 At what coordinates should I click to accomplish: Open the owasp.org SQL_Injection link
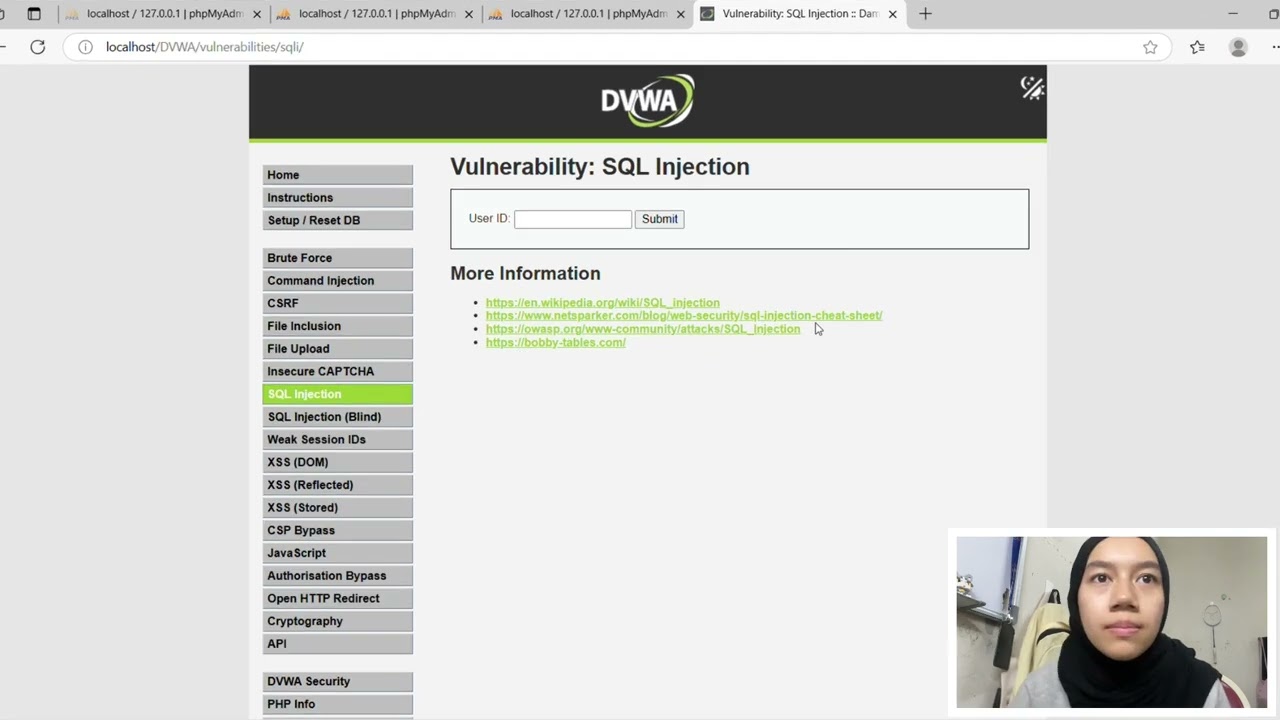643,329
